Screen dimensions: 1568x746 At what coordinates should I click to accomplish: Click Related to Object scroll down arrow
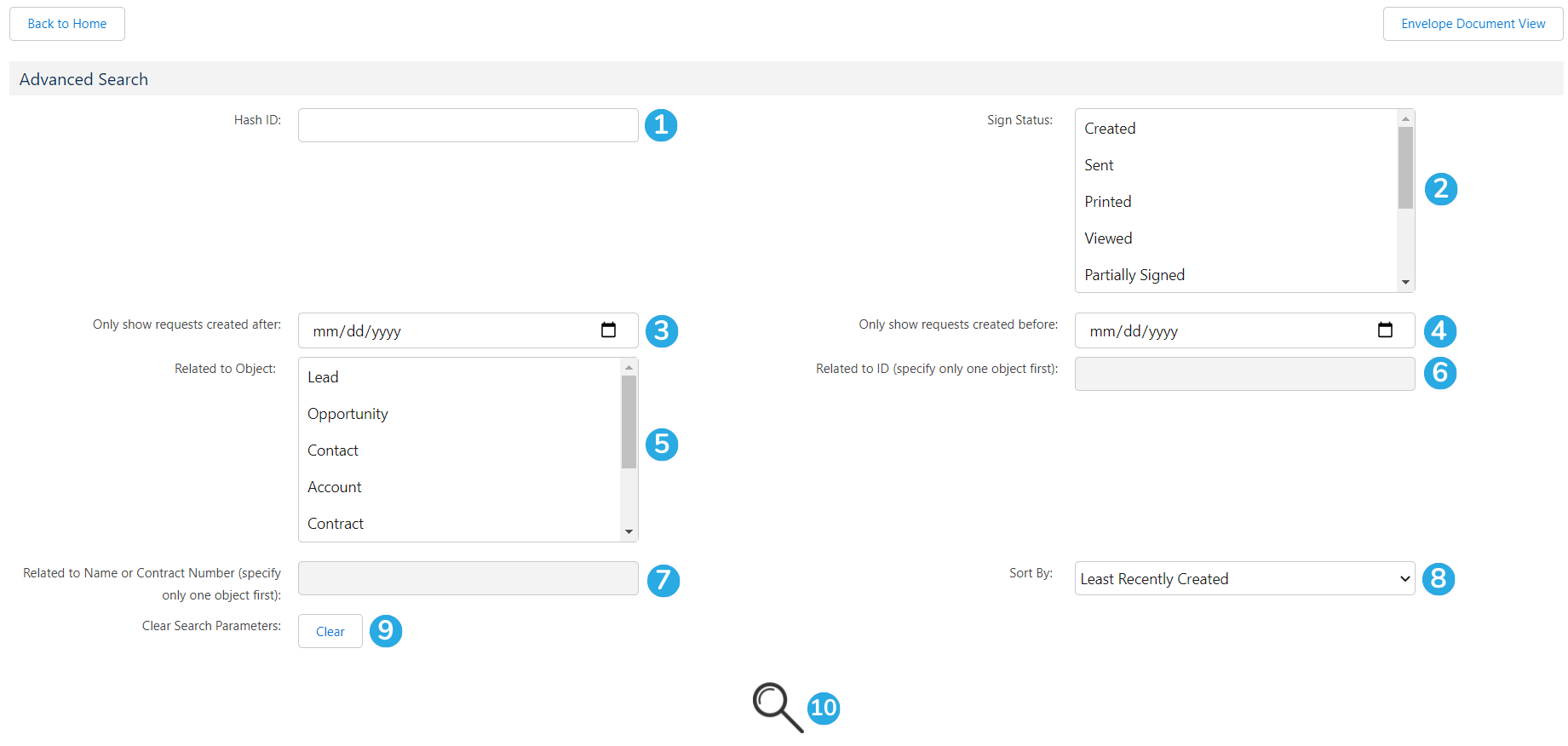tap(629, 532)
